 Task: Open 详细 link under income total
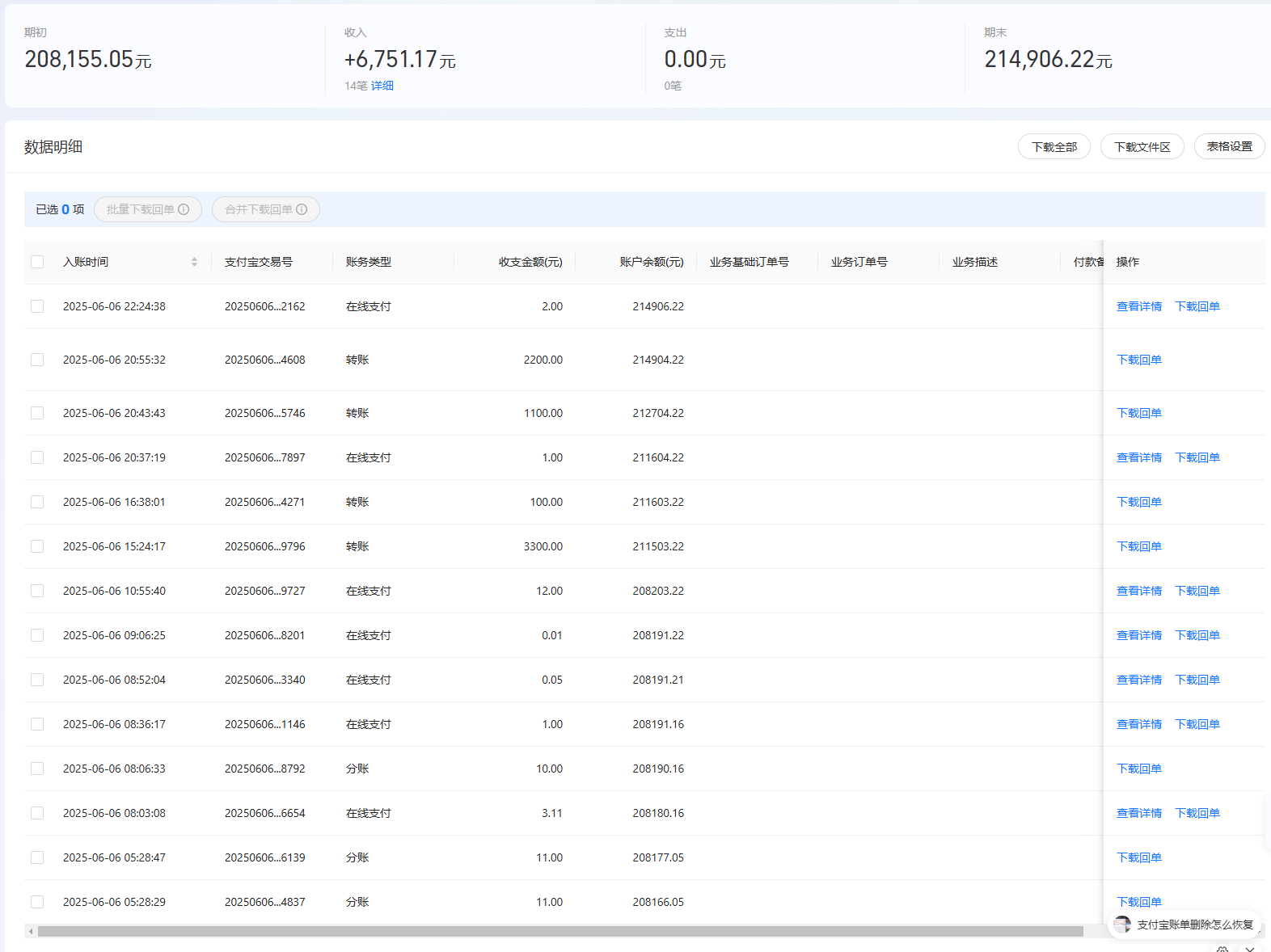[x=382, y=86]
